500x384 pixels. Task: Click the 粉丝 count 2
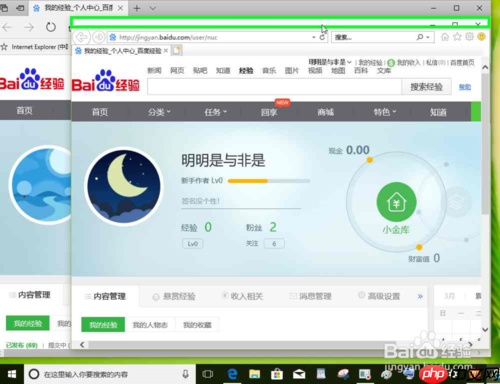click(273, 227)
